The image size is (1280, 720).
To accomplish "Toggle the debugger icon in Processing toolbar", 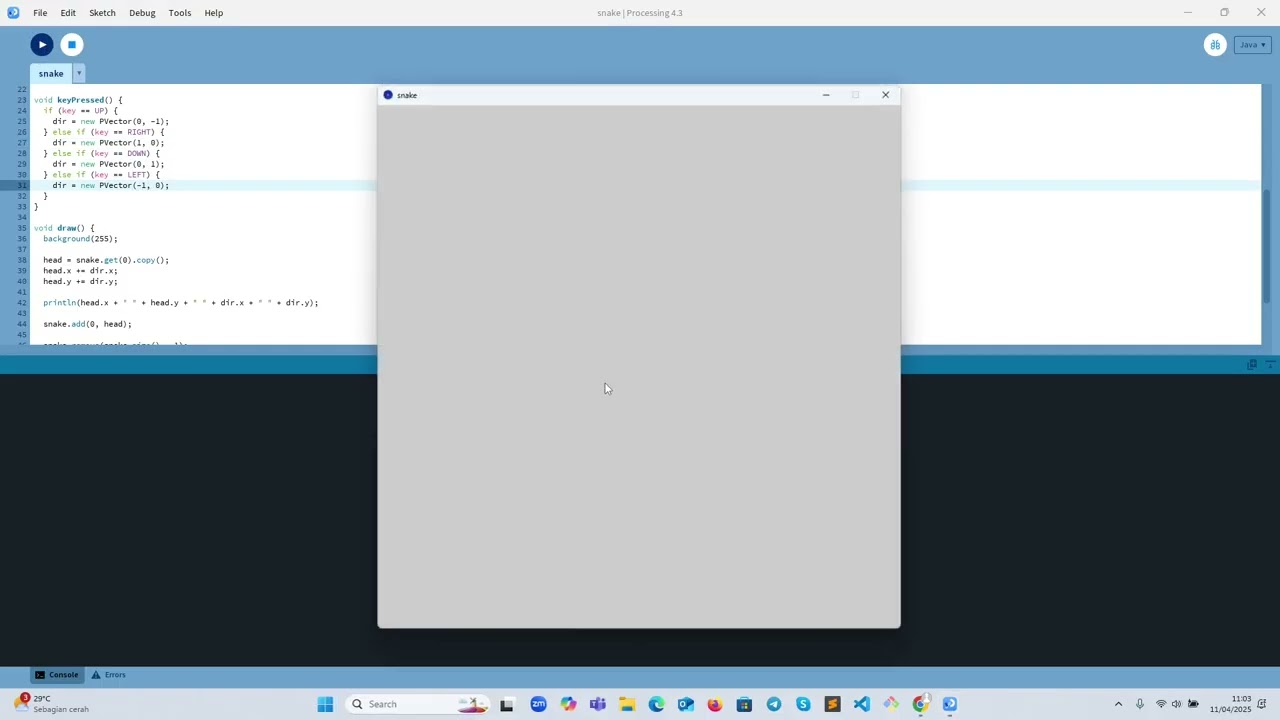I will coord(1215,45).
